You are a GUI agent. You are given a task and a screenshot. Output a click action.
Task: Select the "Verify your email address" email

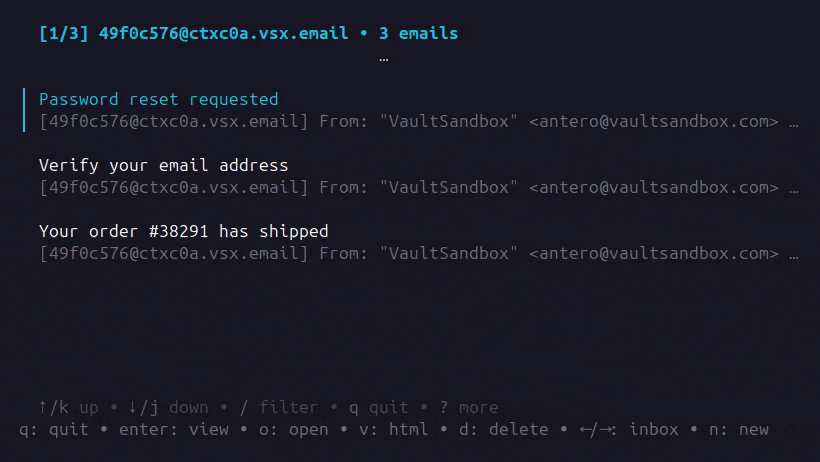[x=163, y=165]
